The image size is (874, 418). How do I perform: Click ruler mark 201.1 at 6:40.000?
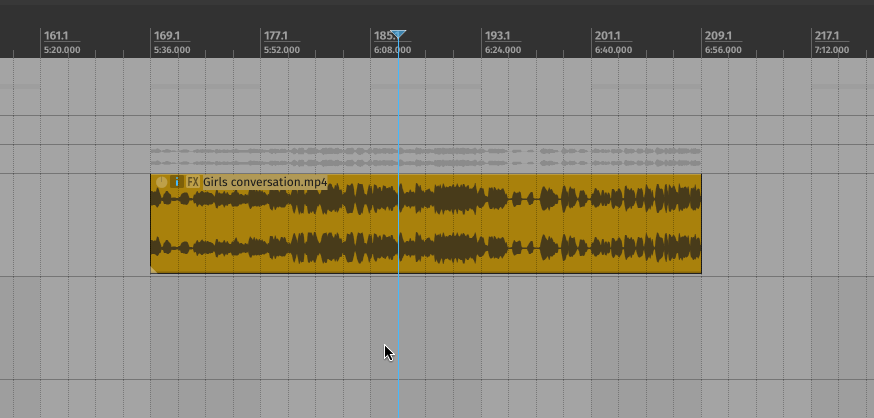613,42
